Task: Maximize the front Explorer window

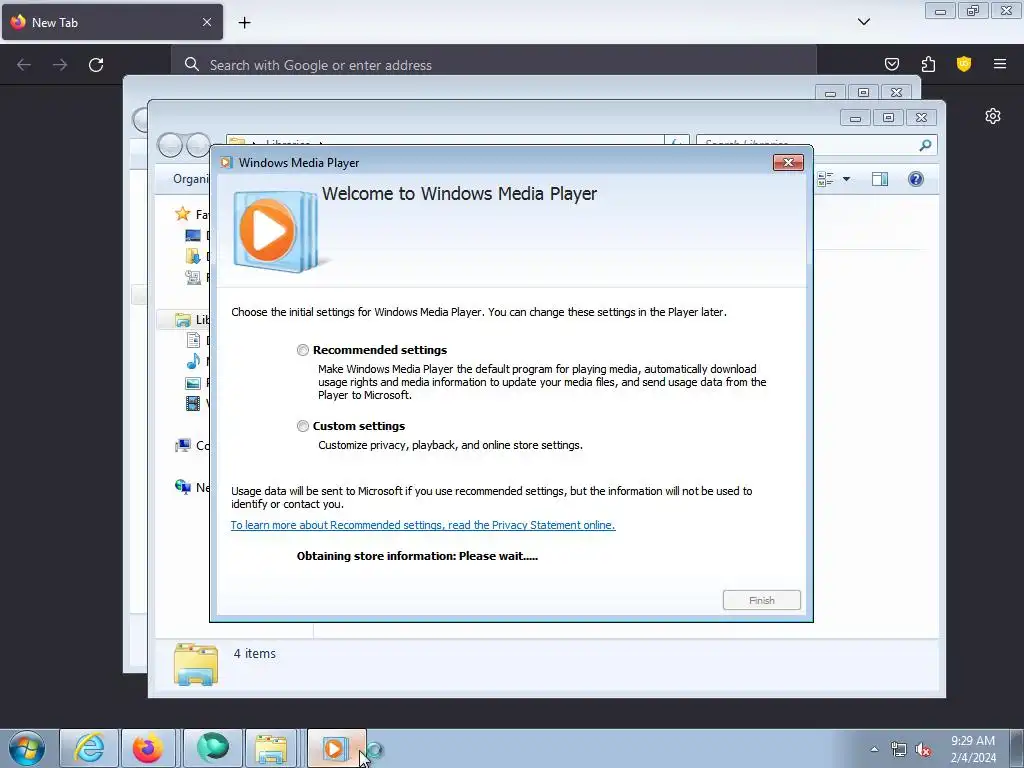Action: point(888,118)
